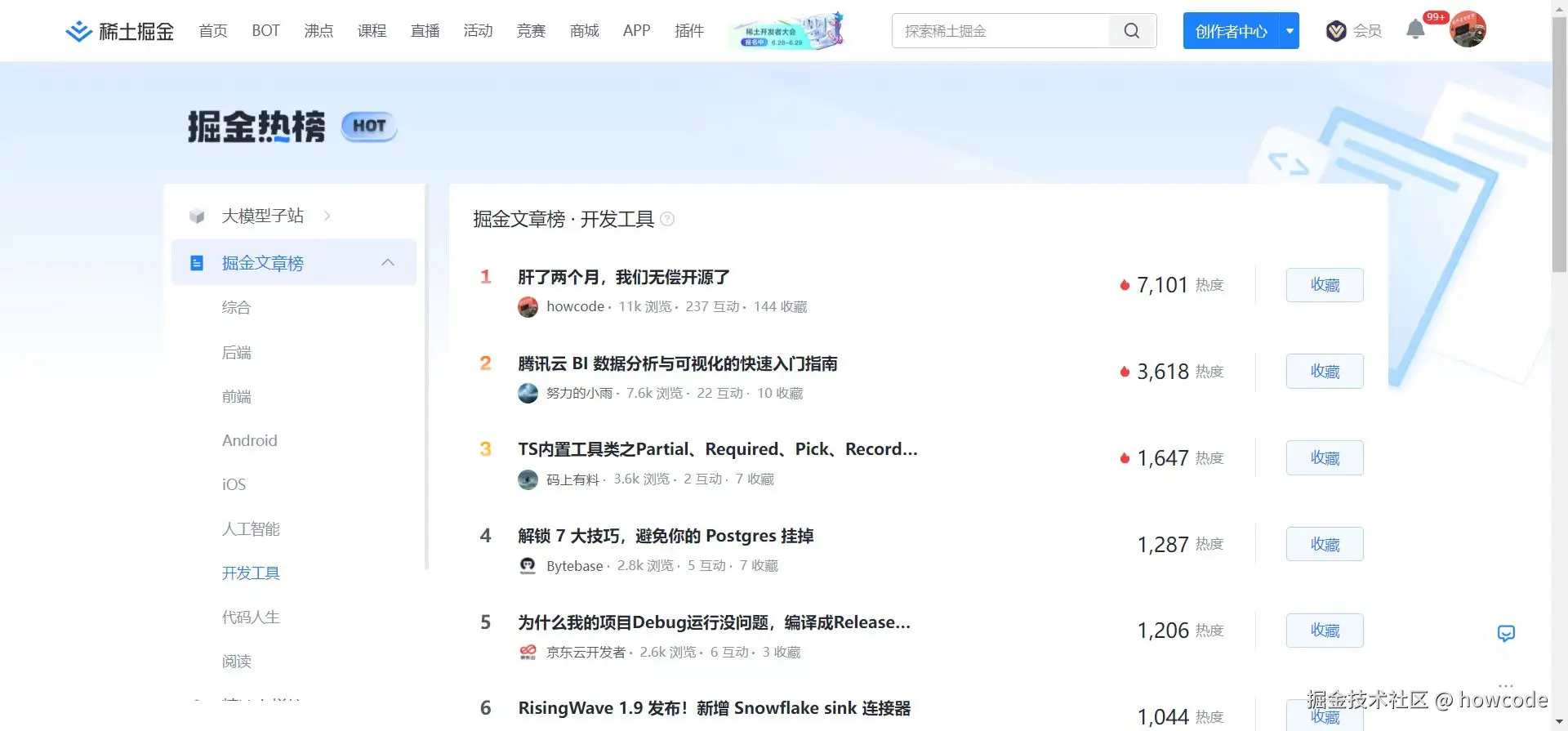Open the notification bell
1568x731 pixels.
point(1415,30)
